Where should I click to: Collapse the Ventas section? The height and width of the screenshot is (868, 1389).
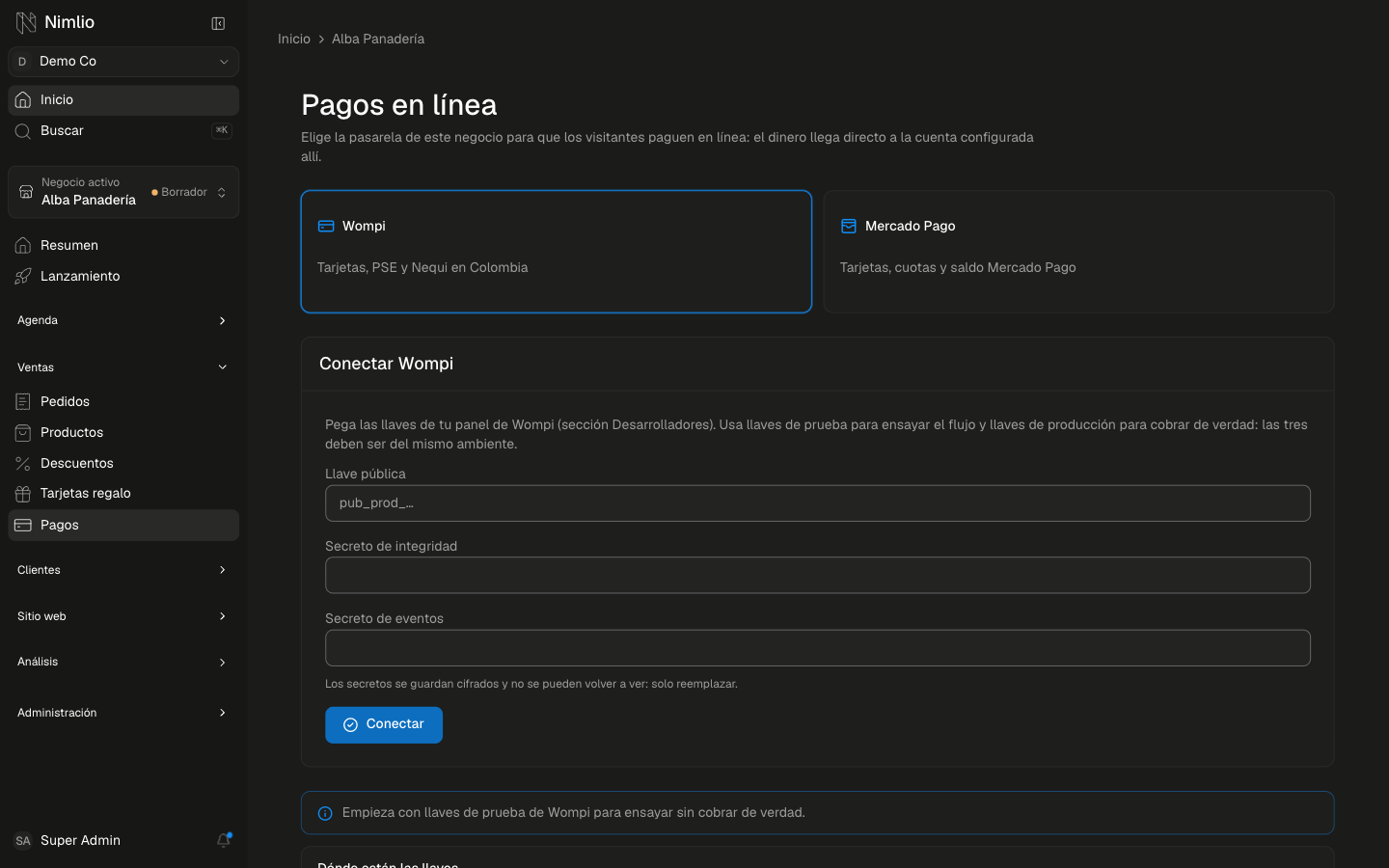123,367
